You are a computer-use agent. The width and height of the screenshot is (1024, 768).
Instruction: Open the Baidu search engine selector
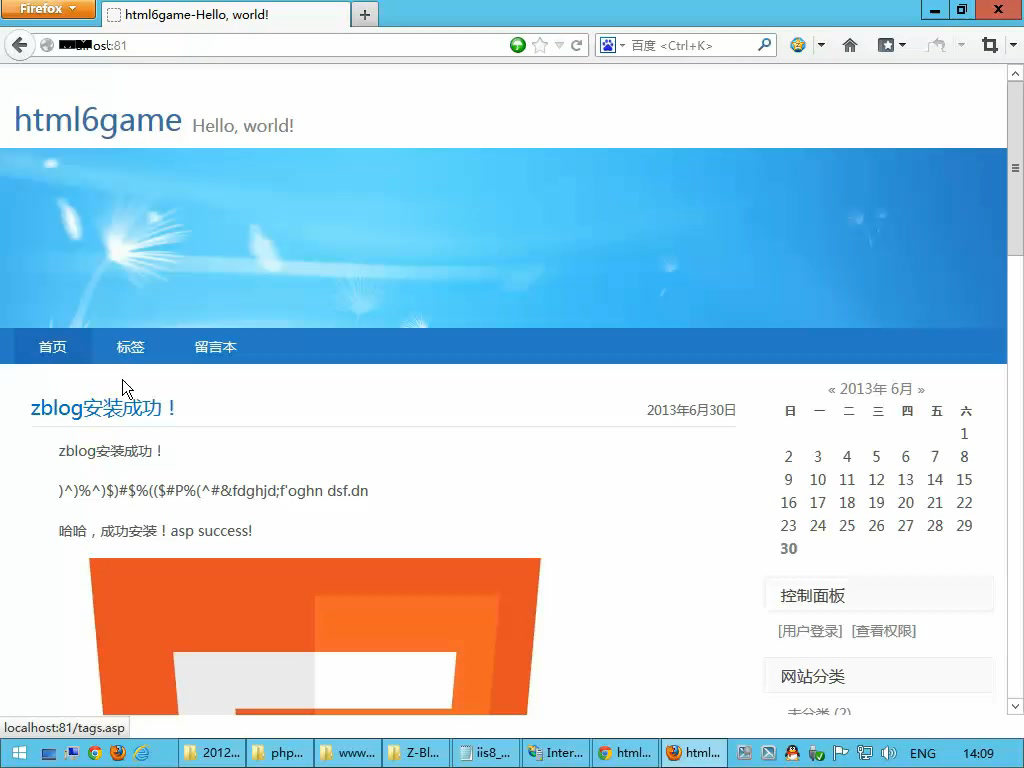(x=612, y=45)
